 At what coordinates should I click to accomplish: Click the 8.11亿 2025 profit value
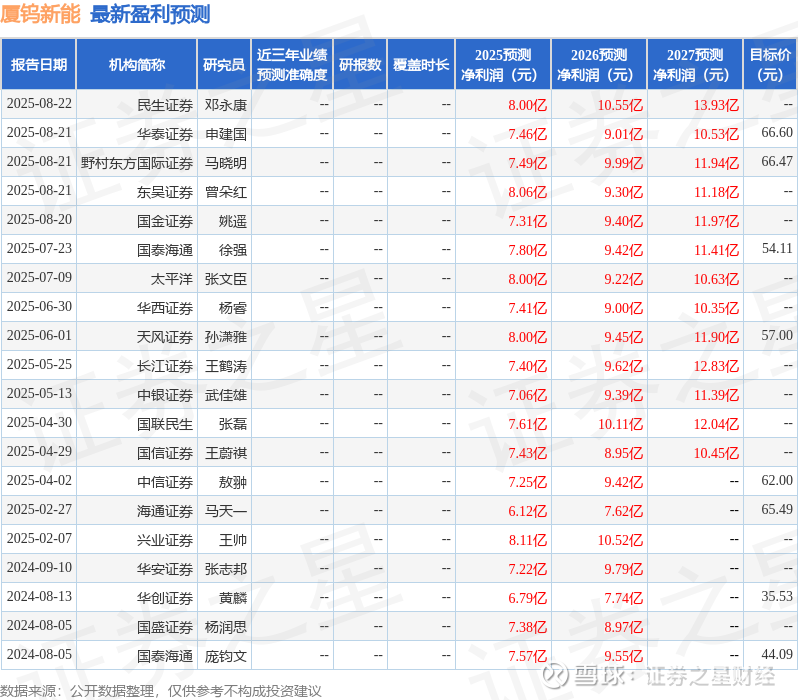click(528, 540)
